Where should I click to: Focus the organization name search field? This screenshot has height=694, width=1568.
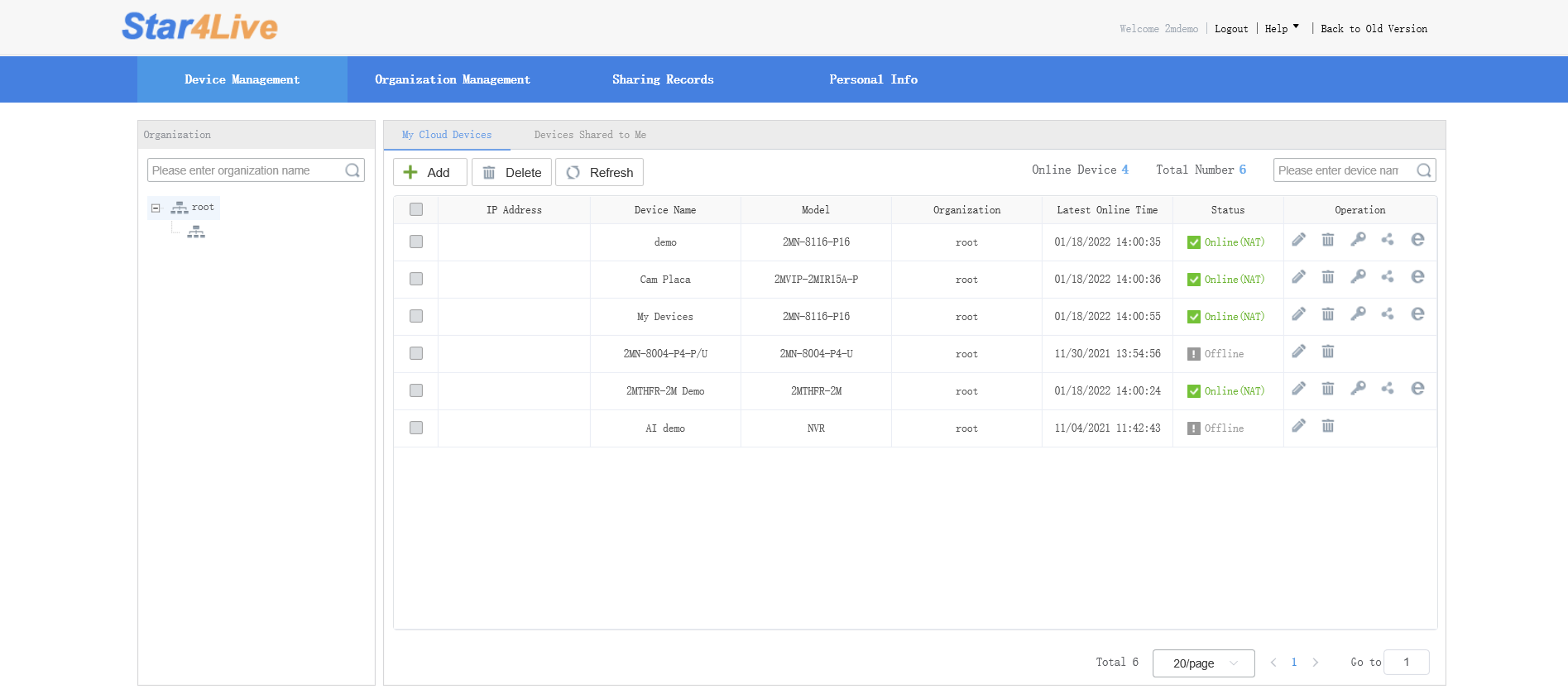tap(246, 170)
